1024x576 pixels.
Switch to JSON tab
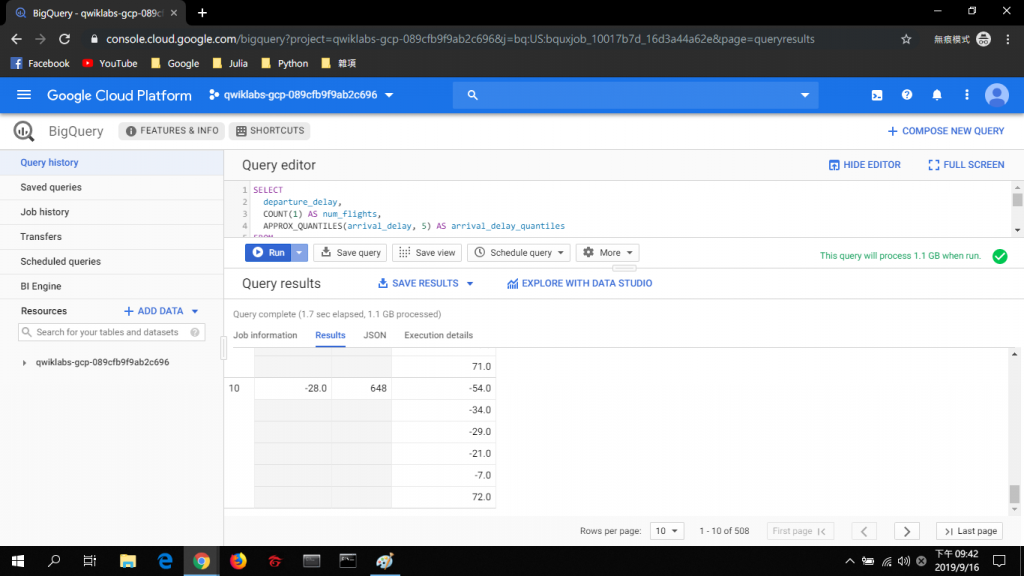tap(375, 335)
